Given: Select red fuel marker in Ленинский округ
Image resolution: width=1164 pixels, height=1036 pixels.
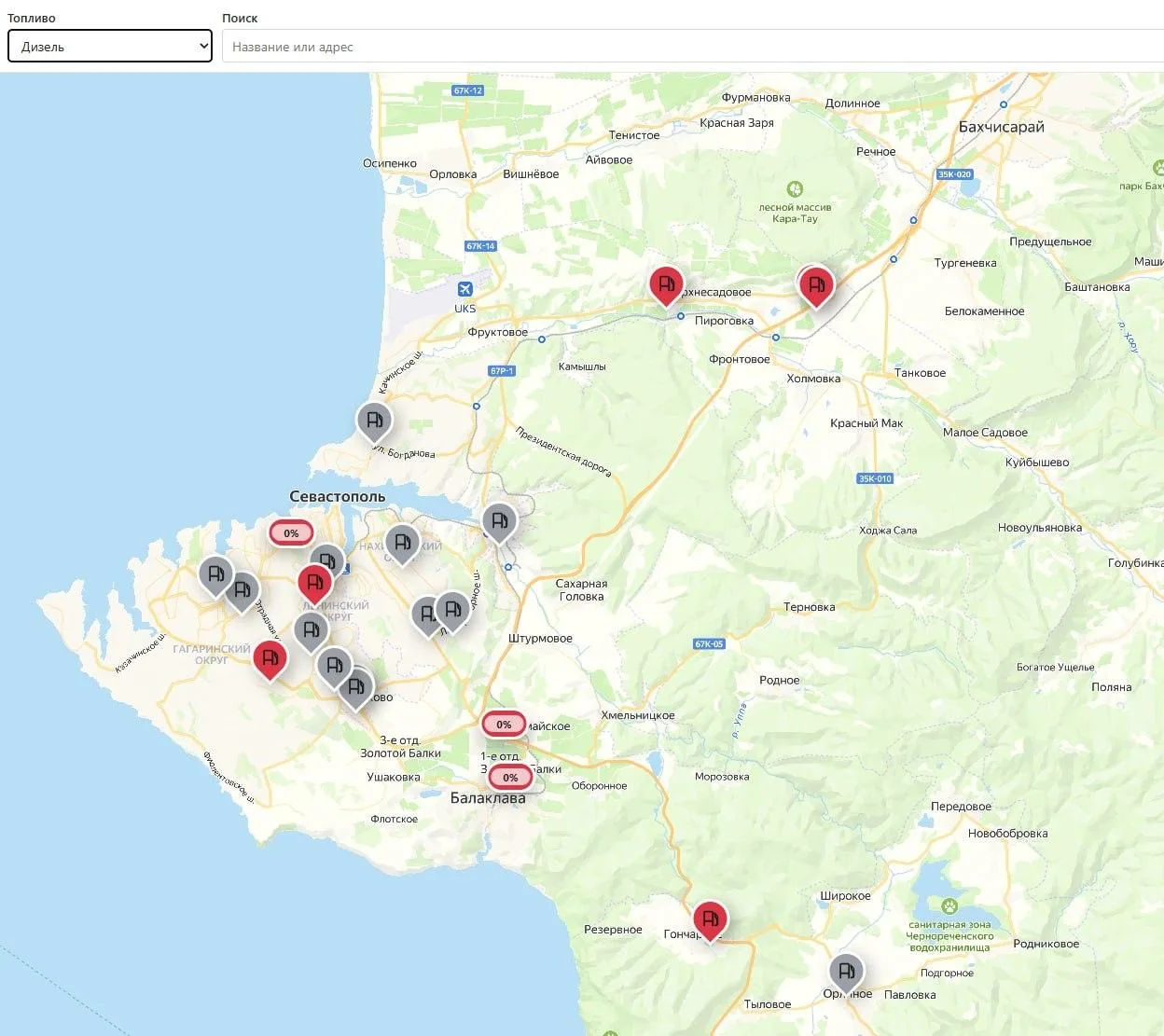Looking at the screenshot, I should tap(315, 584).
